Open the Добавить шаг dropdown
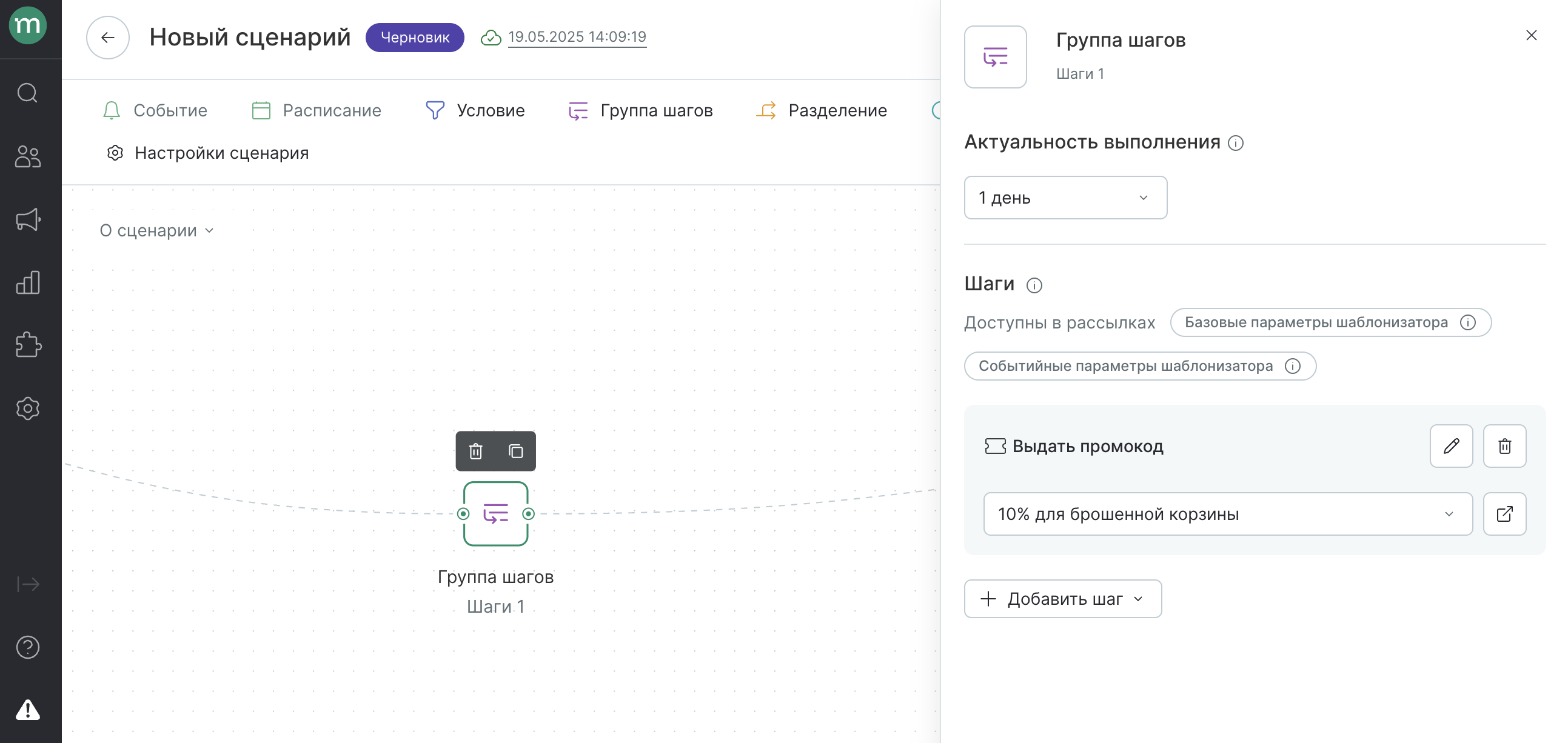 tap(1063, 599)
